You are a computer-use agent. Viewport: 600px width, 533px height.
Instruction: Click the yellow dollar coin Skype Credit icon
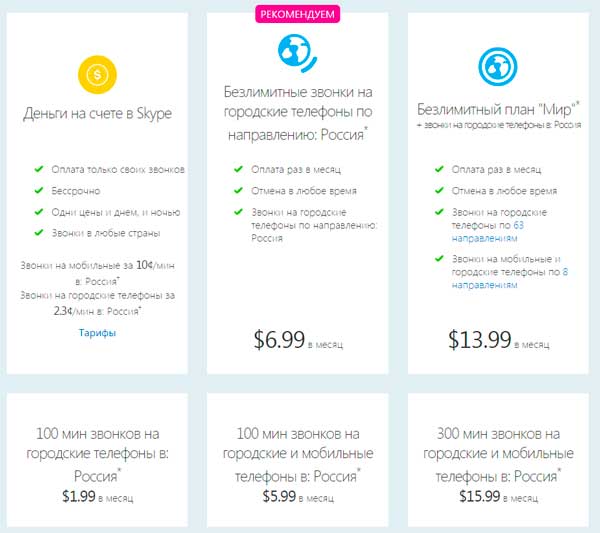(97, 73)
